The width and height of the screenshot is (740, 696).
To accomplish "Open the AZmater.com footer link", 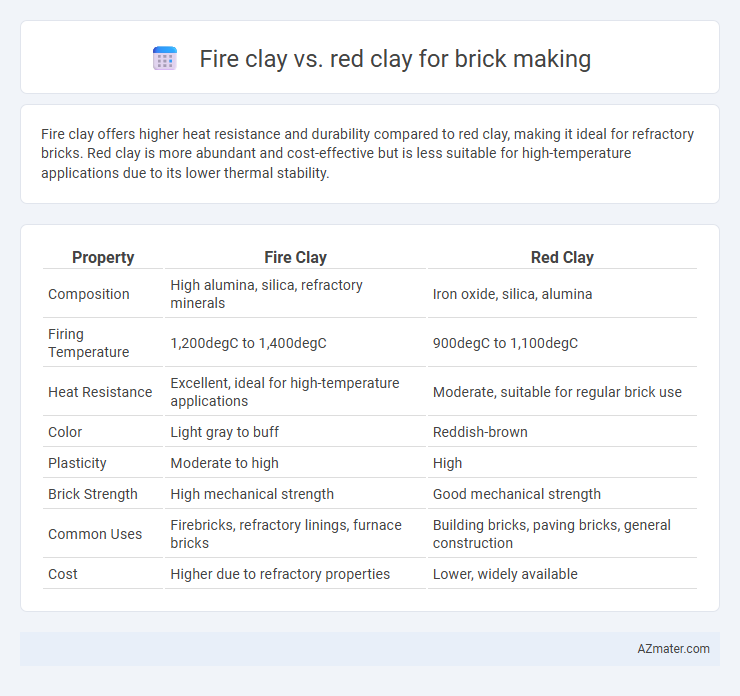I will [x=673, y=649].
